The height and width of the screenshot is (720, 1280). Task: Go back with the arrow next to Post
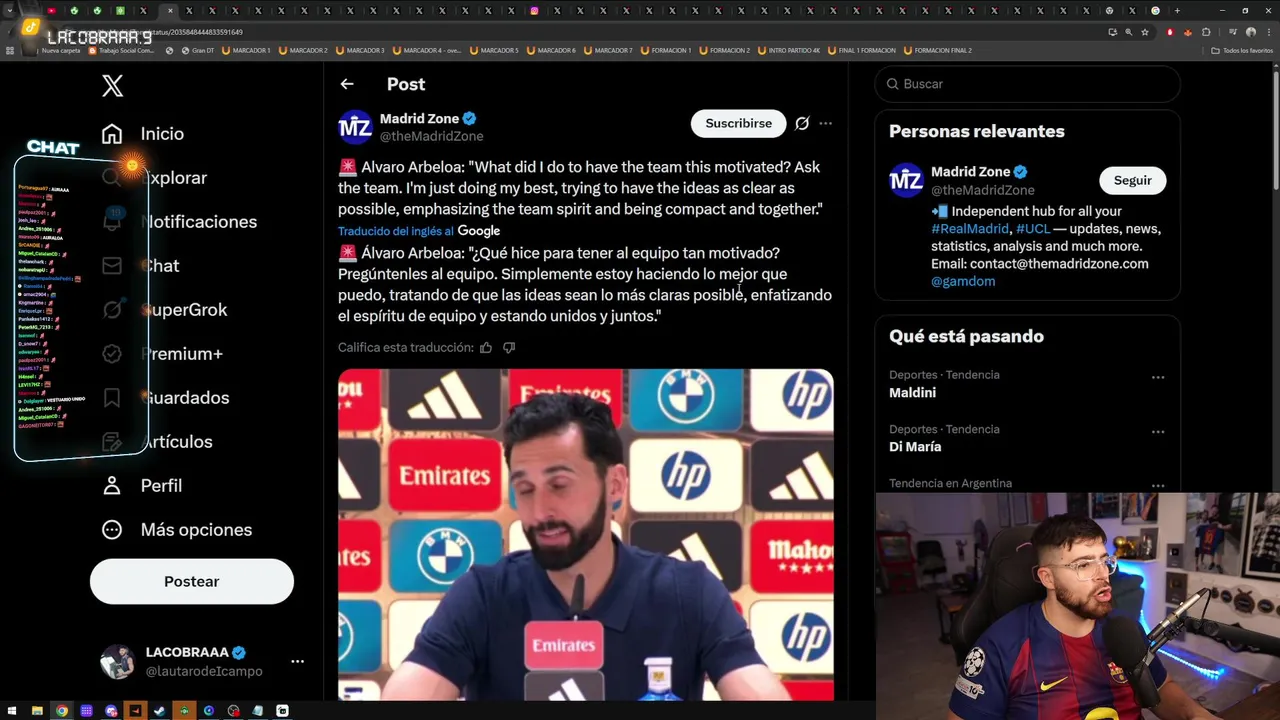tap(346, 84)
